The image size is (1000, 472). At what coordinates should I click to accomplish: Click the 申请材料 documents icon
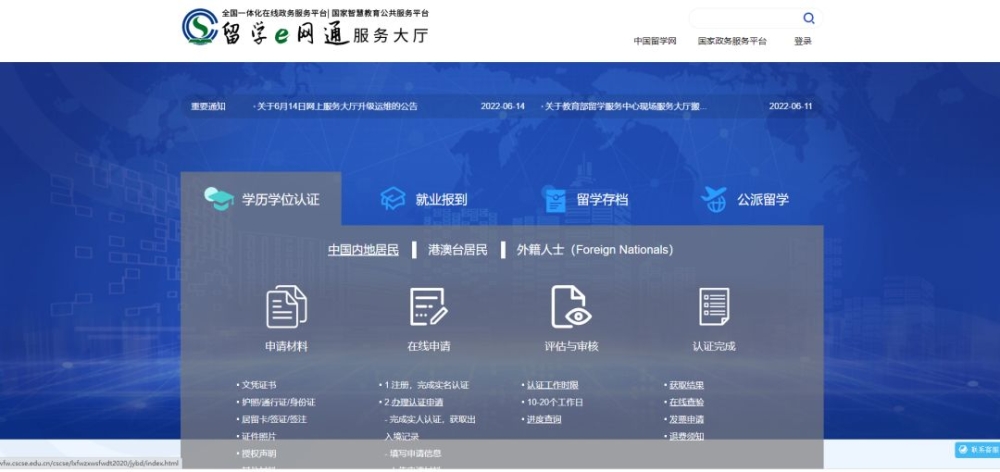pos(286,307)
